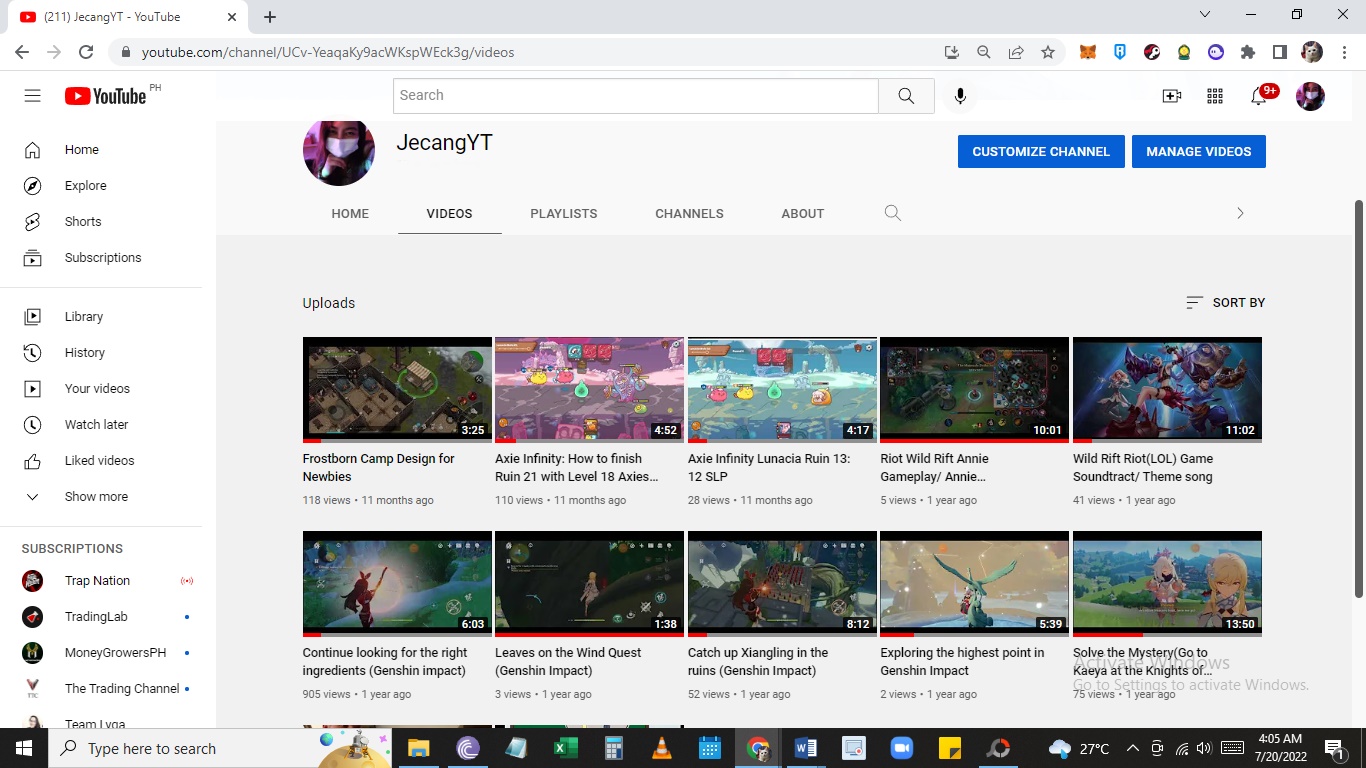Click the CUSTOMIZE CHANNEL button
1366x768 pixels.
pos(1041,152)
